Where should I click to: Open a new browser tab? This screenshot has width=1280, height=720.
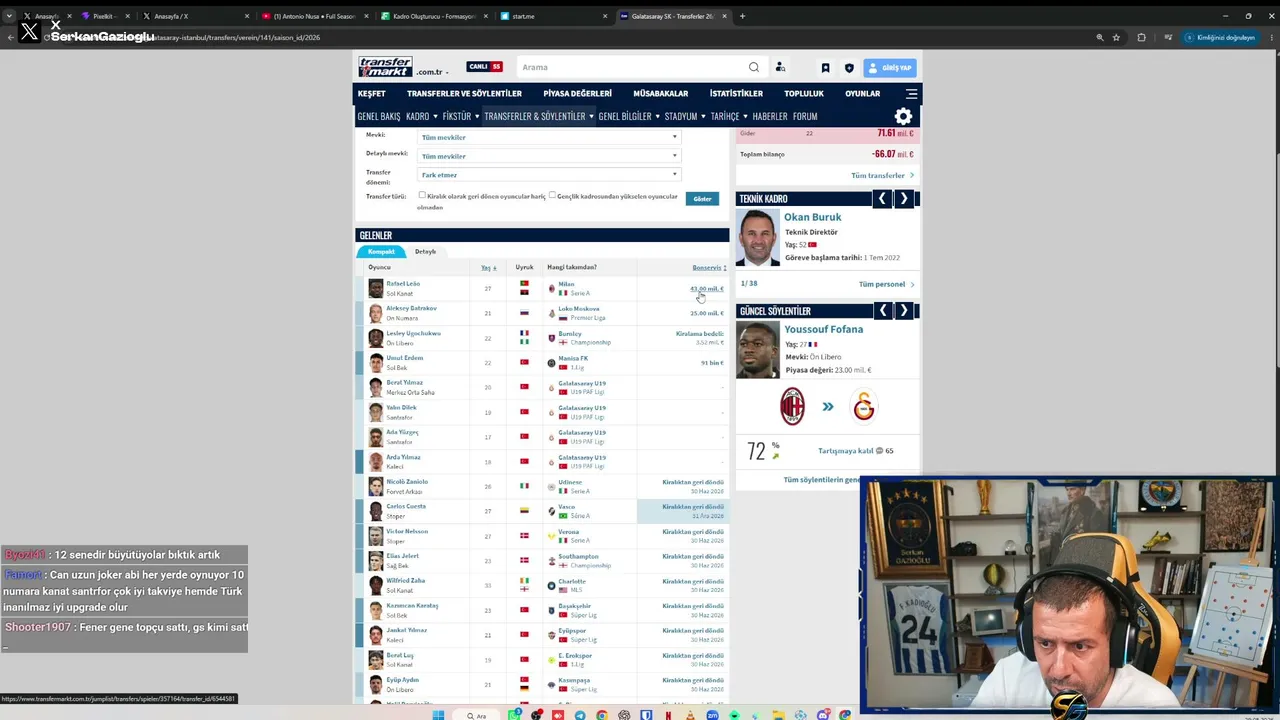742,16
